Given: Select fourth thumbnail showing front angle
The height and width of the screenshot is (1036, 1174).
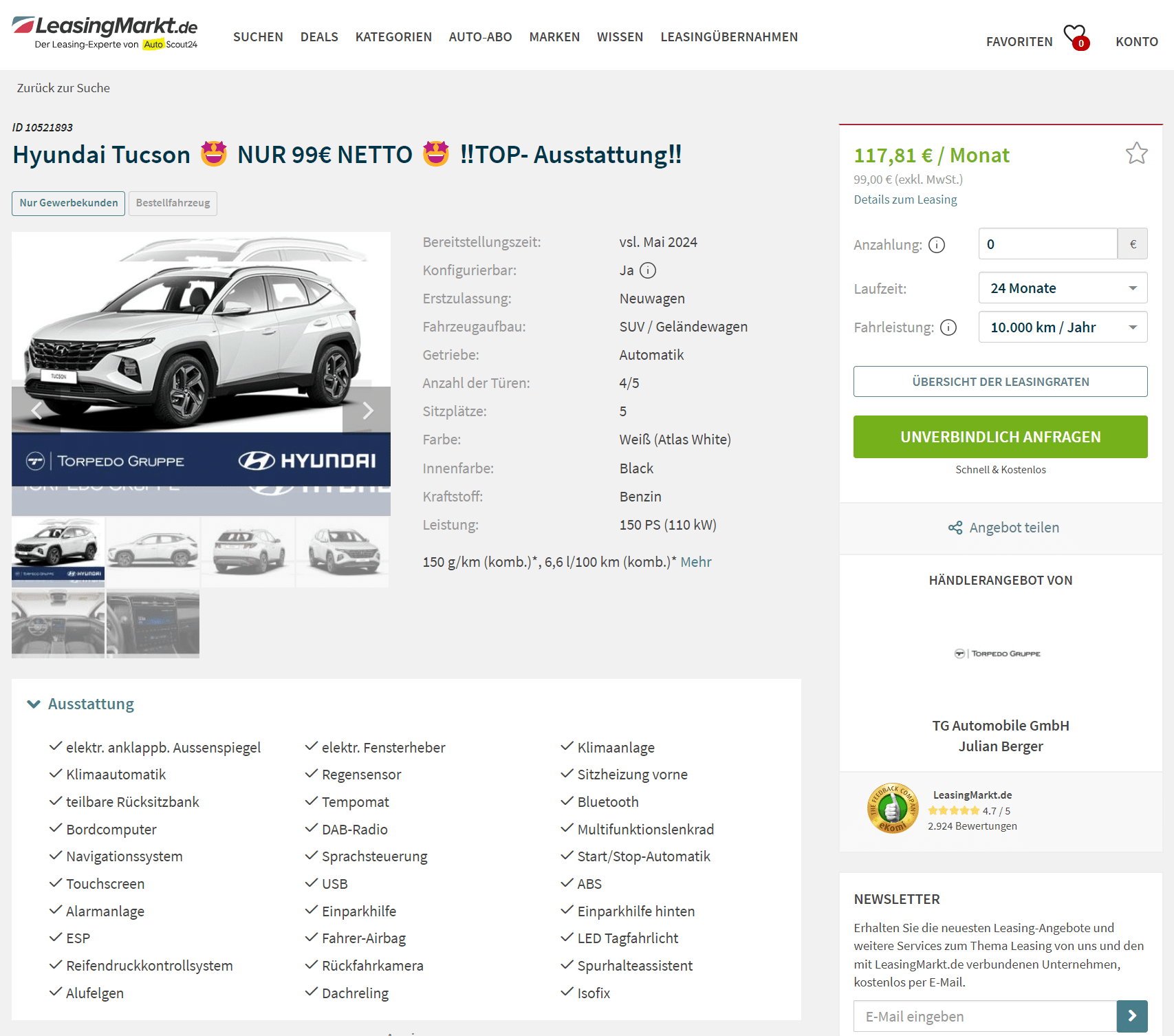Looking at the screenshot, I should pyautogui.click(x=343, y=552).
